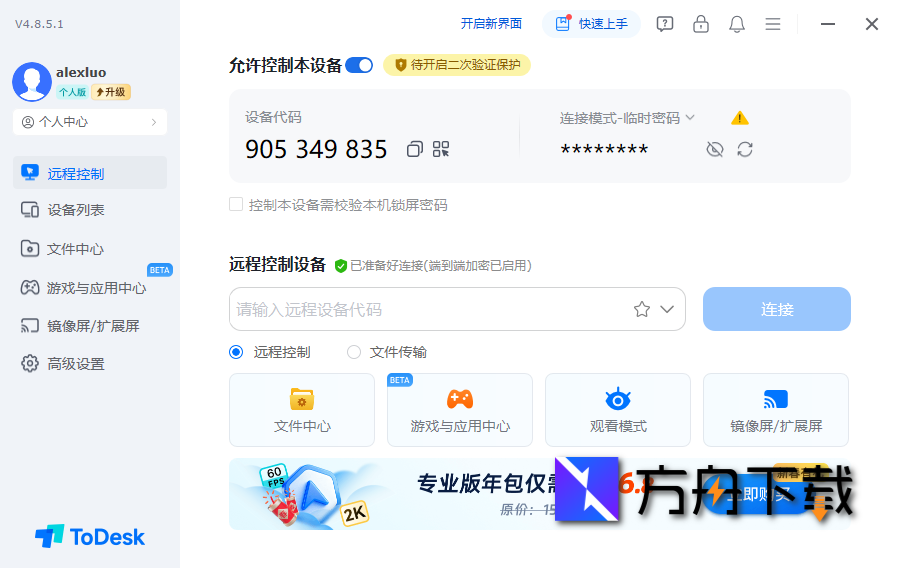900x568 pixels.
Task: Check 控制本设备需校验本机锁屏密码 box
Action: coord(236,204)
